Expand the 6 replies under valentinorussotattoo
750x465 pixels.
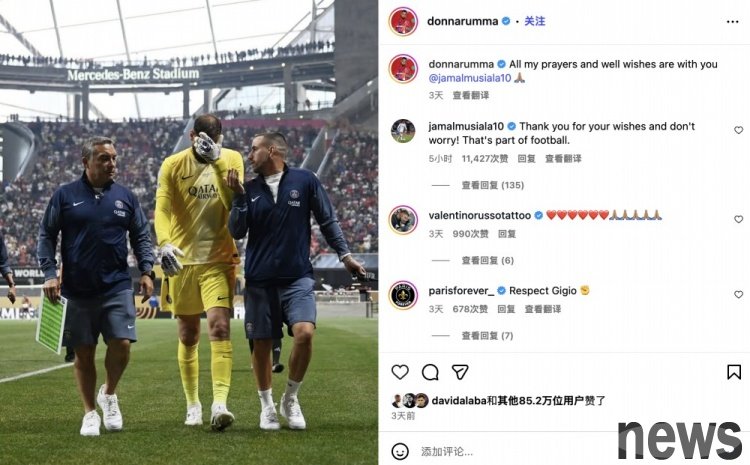(x=487, y=261)
